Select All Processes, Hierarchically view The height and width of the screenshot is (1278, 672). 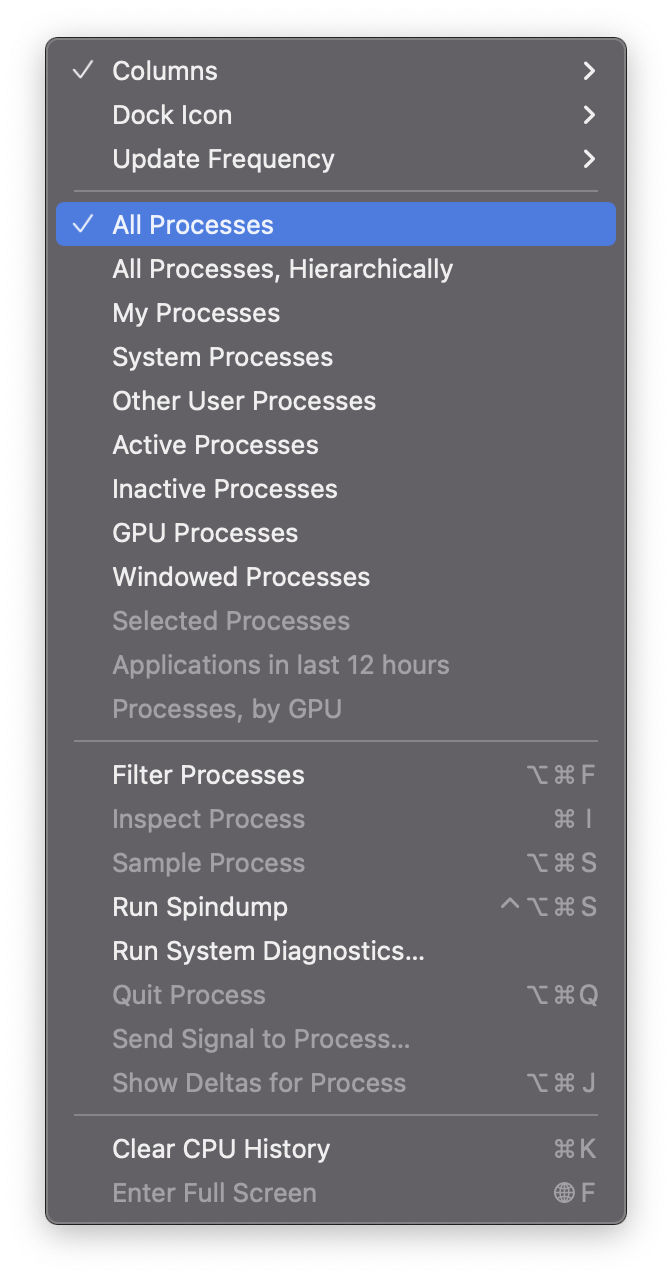282,269
